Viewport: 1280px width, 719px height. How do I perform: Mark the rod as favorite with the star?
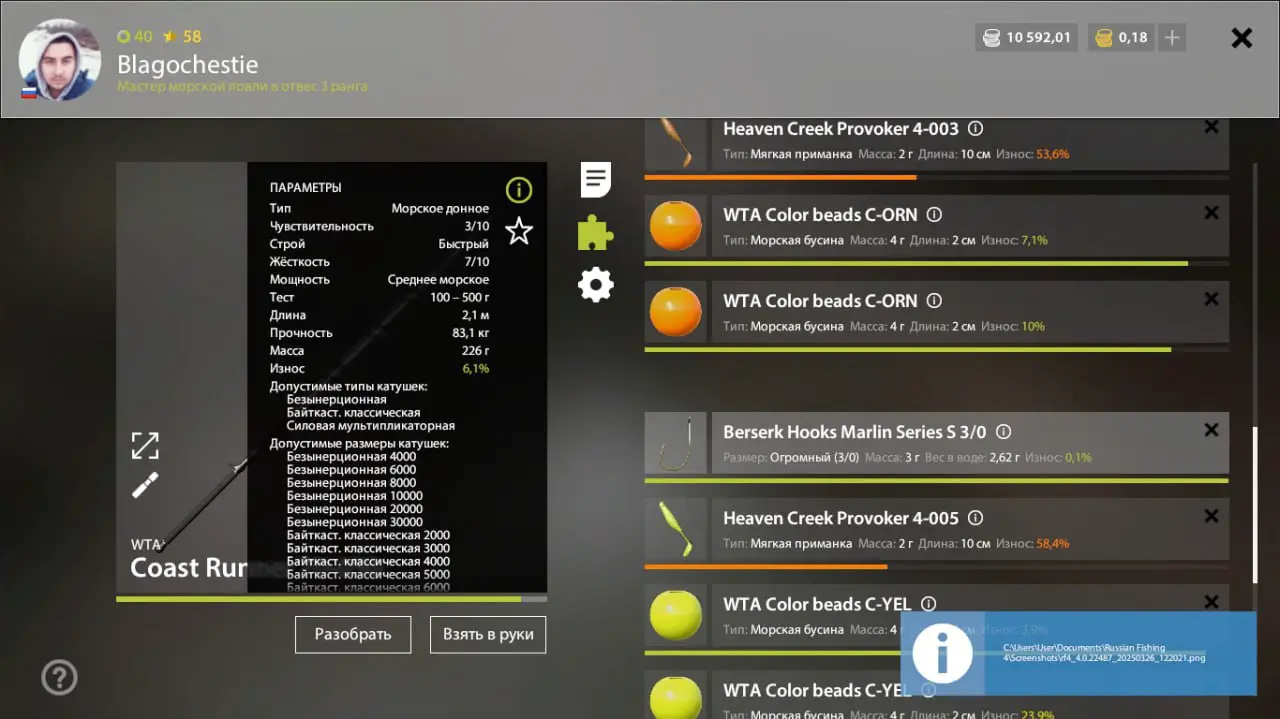pos(519,231)
